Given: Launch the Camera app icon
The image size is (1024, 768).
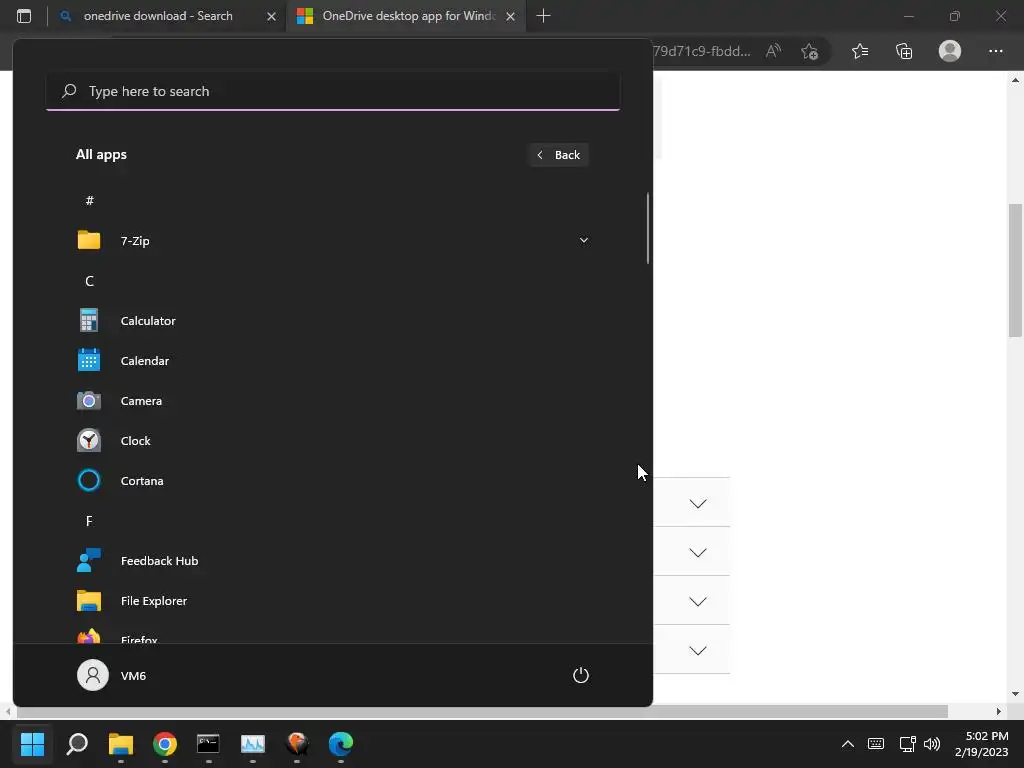Looking at the screenshot, I should (89, 400).
